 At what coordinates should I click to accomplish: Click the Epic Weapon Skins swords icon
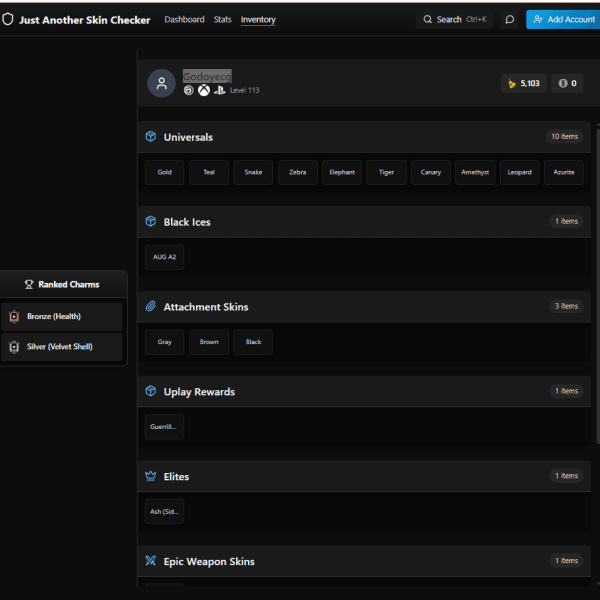click(151, 561)
